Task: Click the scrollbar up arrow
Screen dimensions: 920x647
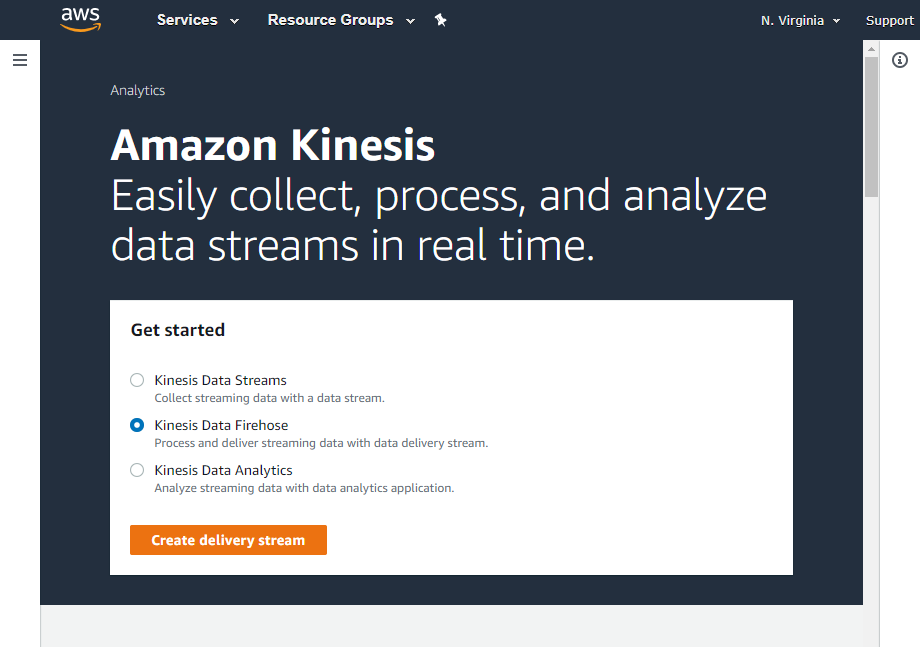Action: [x=871, y=49]
